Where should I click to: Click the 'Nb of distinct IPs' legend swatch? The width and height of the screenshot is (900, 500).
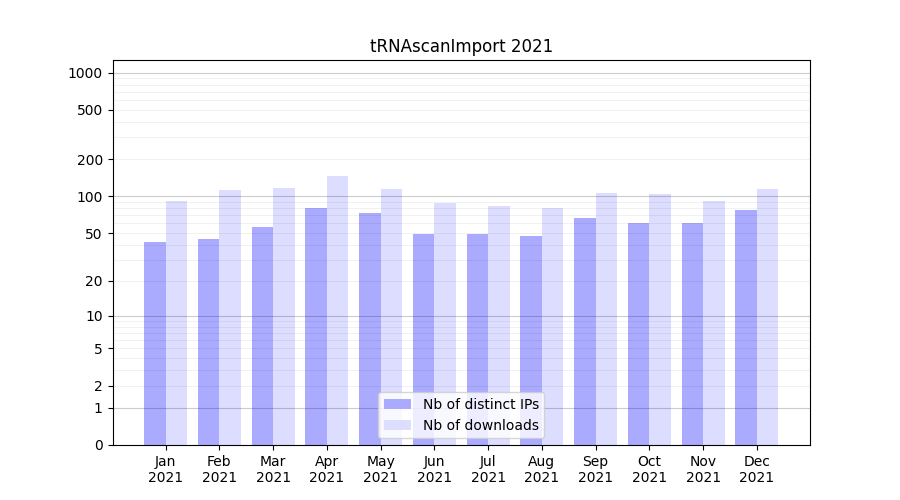[397, 404]
